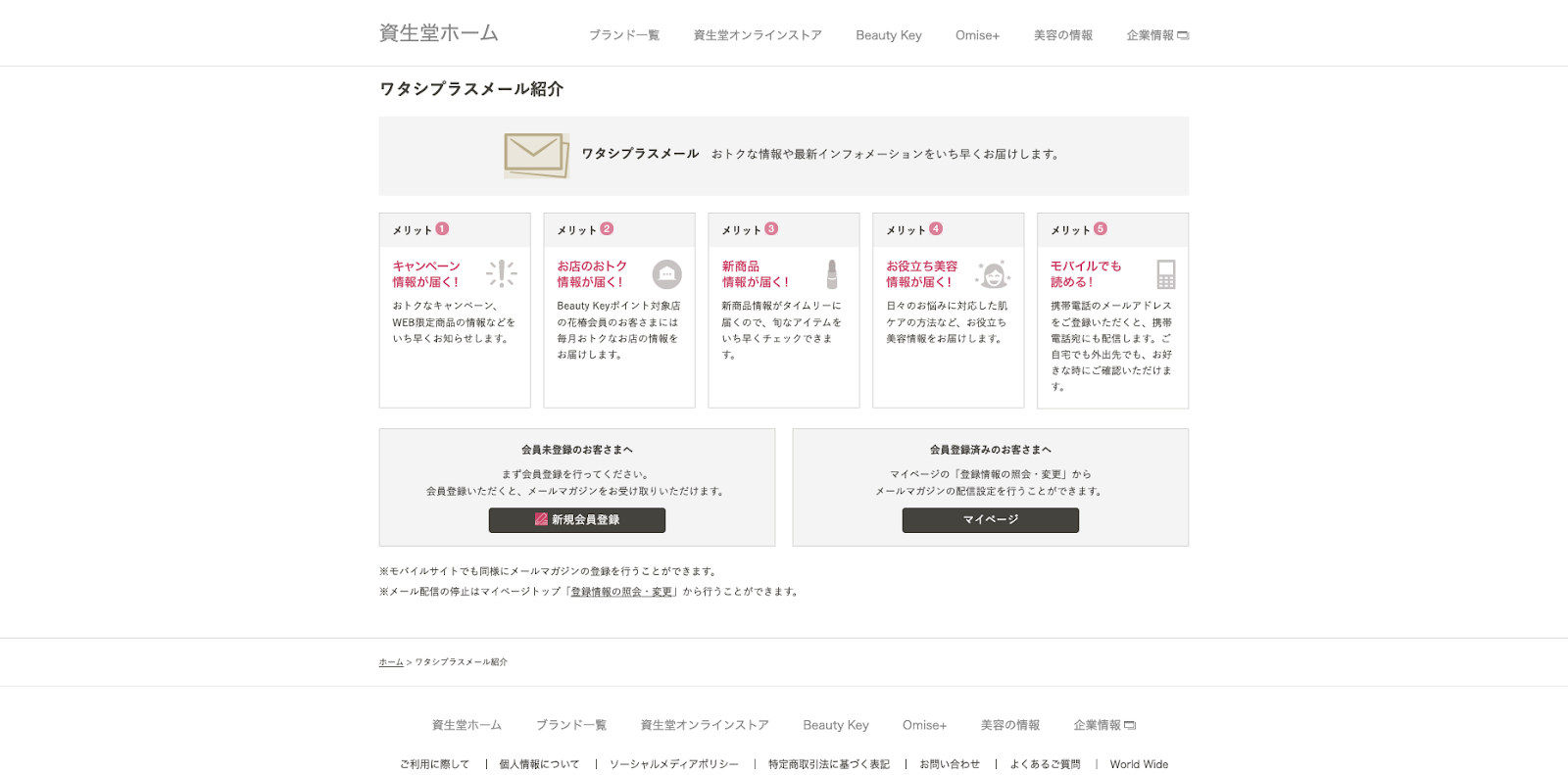
Task: Open the よくあるご質問 footer link
Action: coord(1045,764)
